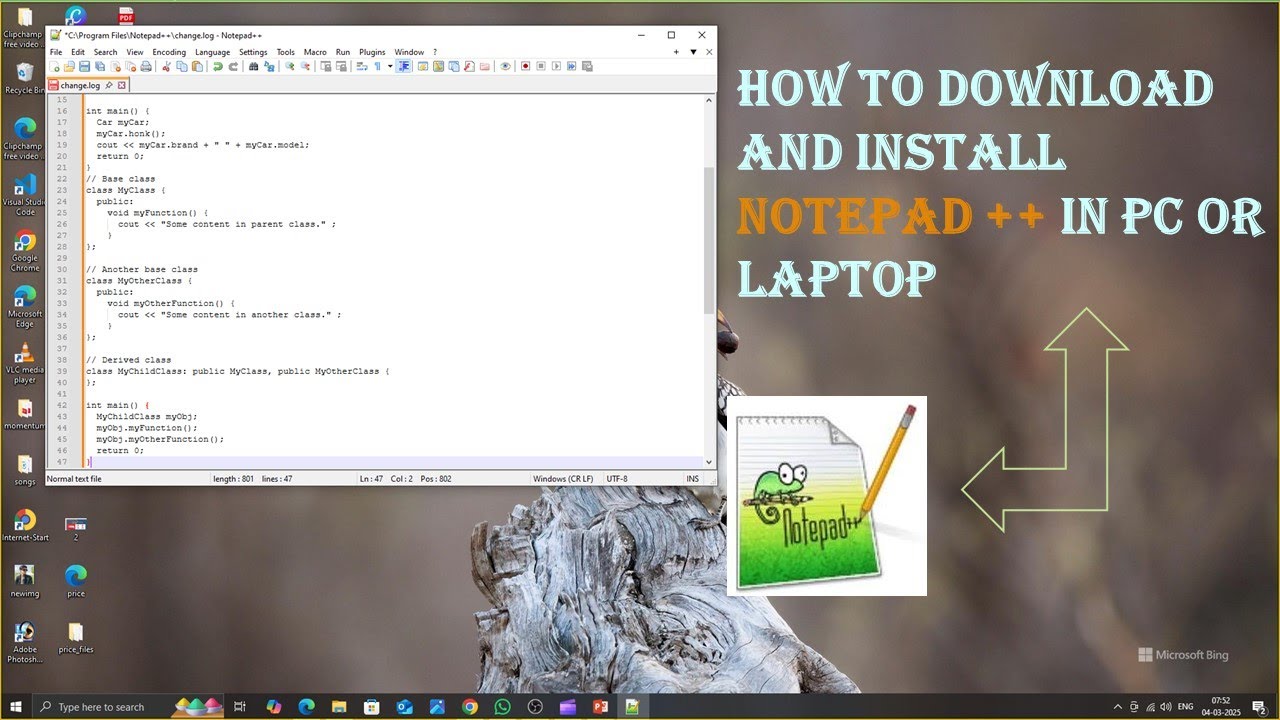
Task: Click the Open file toolbar icon
Action: point(69,66)
